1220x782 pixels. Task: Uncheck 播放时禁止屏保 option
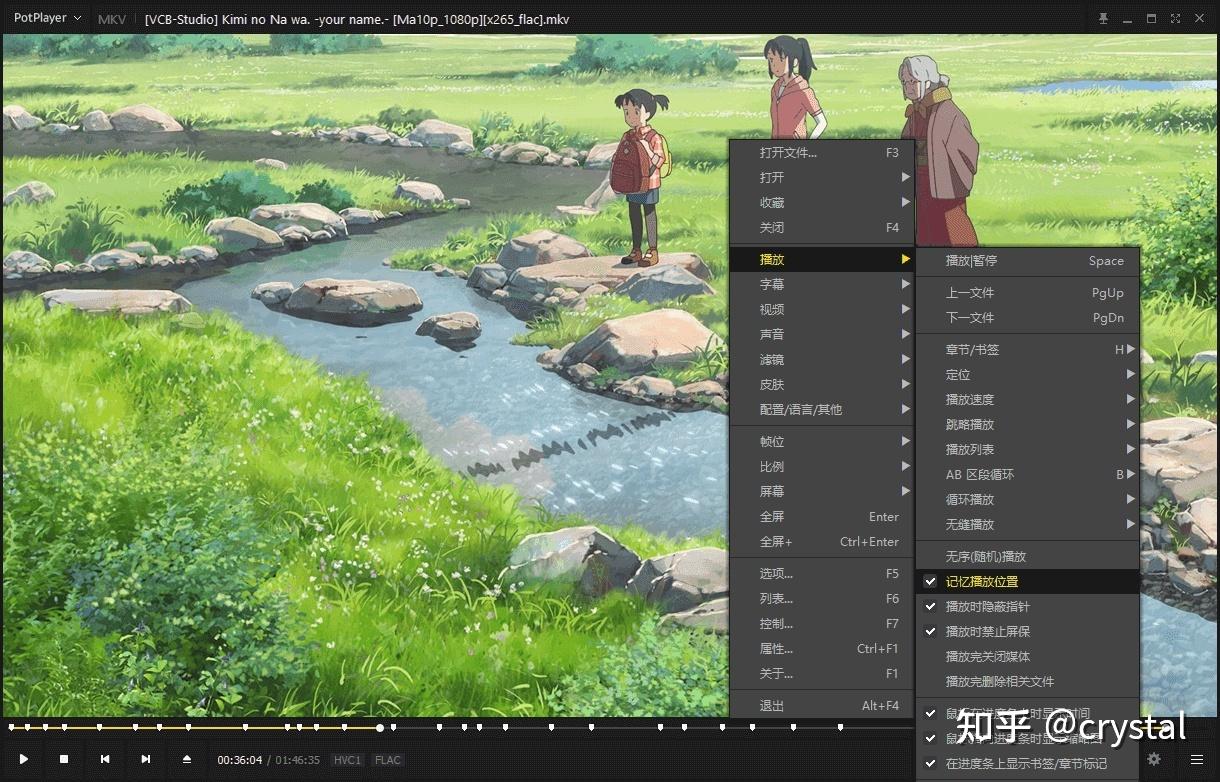[1028, 631]
